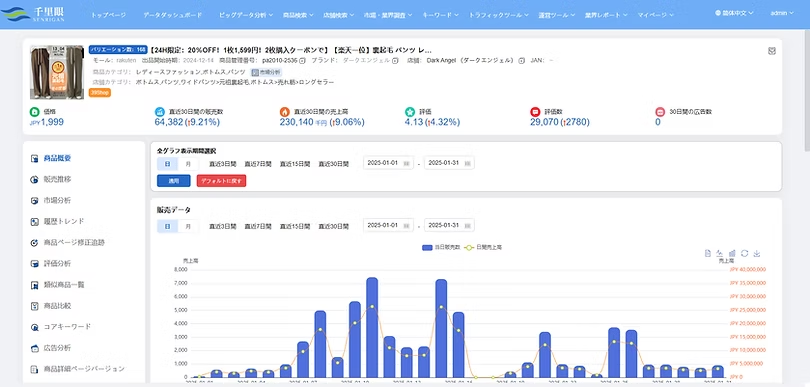Expand マイページ menu
The height and width of the screenshot is (387, 810).
pyautogui.click(x=655, y=15)
